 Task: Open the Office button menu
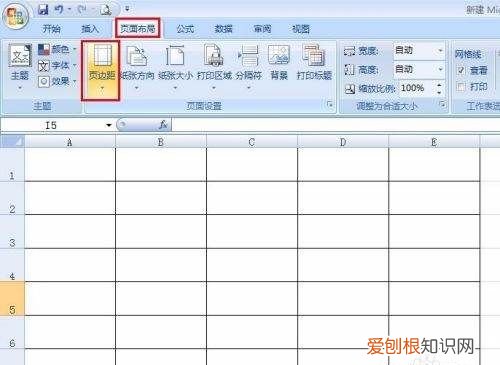tap(15, 16)
